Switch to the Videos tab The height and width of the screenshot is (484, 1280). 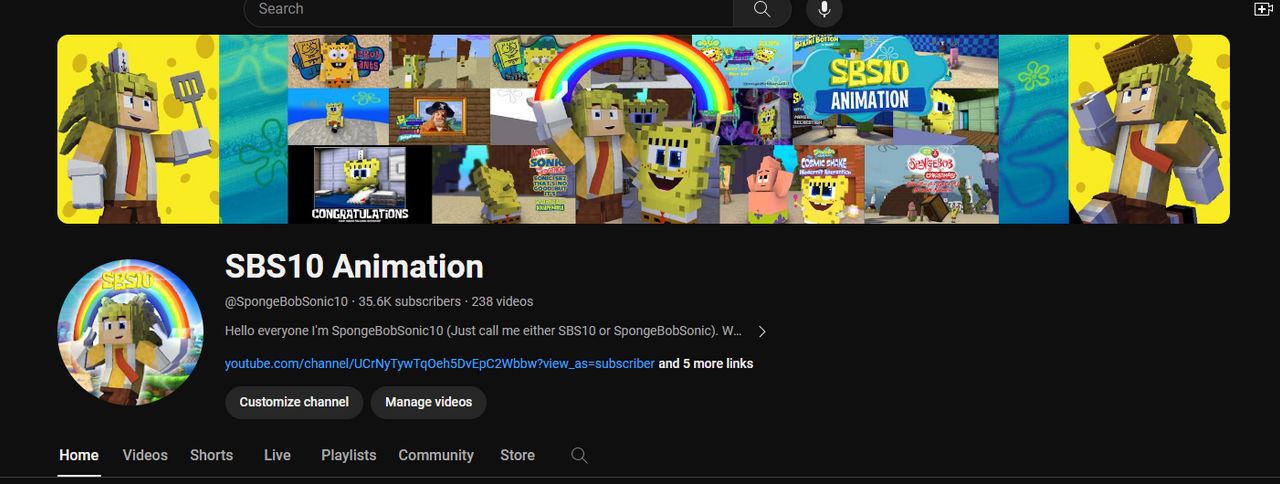coord(145,455)
